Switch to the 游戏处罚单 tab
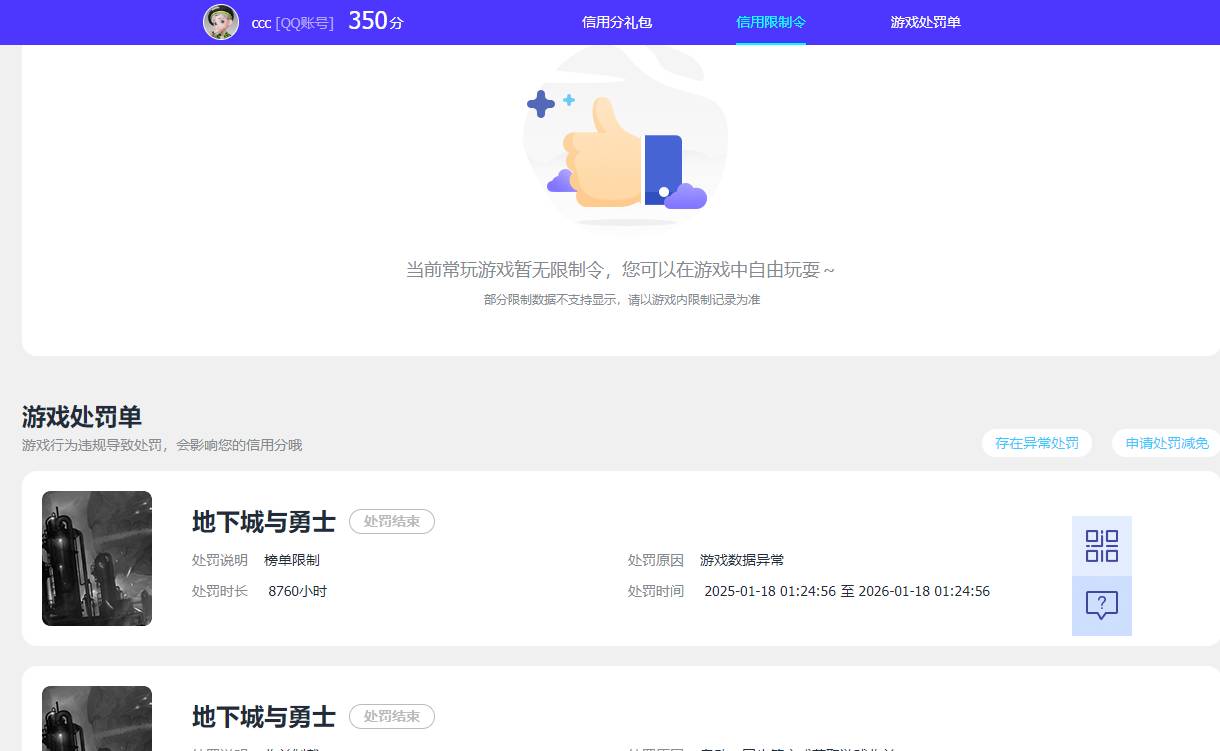The height and width of the screenshot is (751, 1220). [925, 22]
